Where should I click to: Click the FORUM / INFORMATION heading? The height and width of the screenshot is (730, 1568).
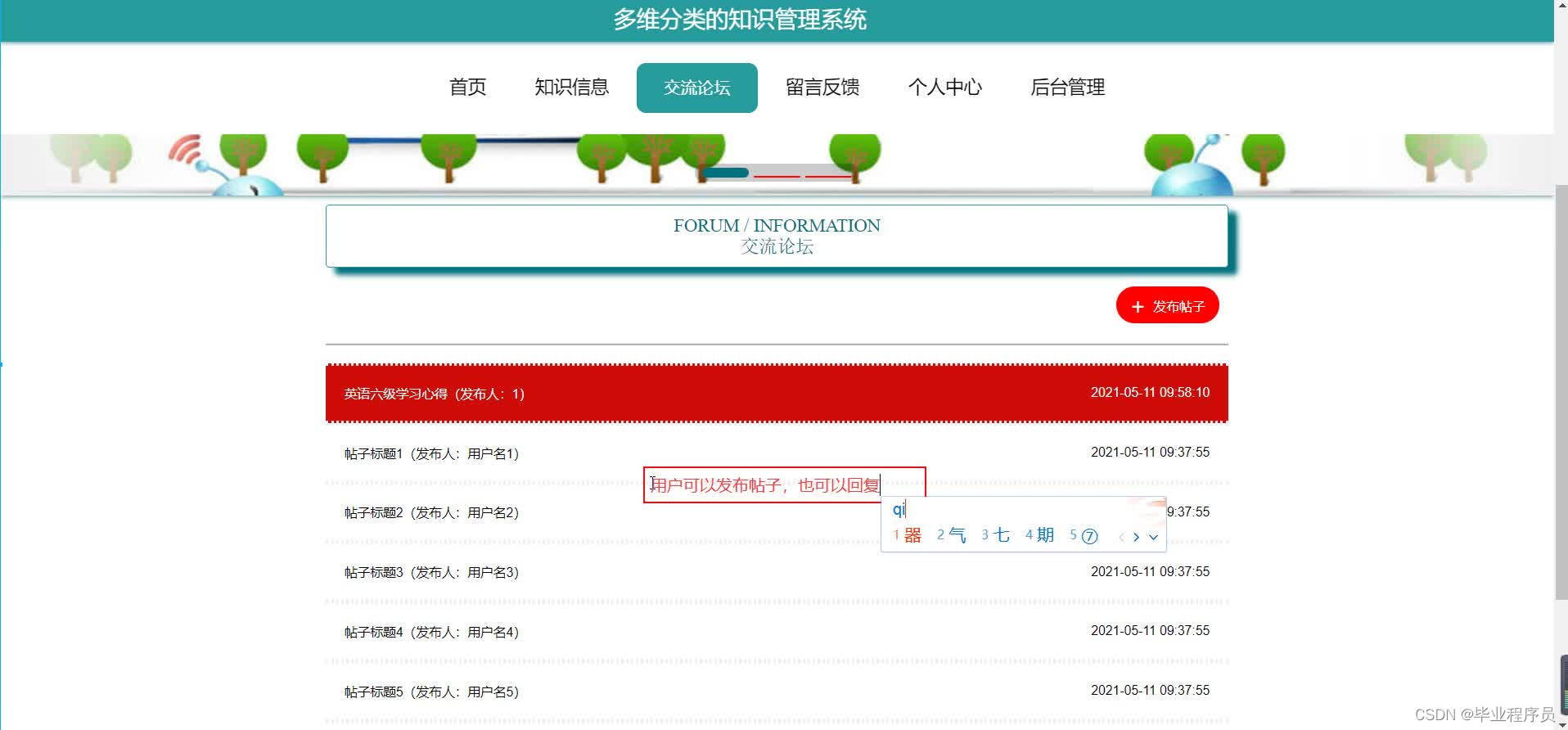tap(777, 225)
